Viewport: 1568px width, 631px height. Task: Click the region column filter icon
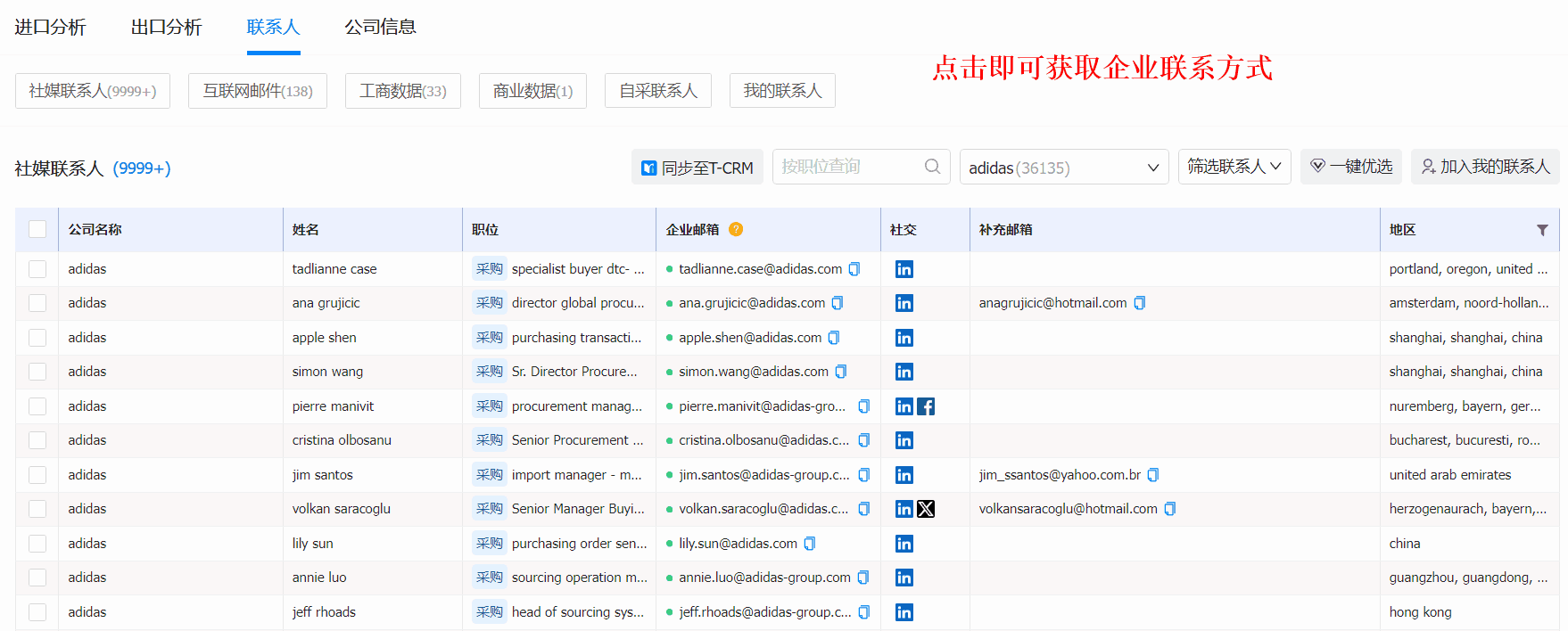click(x=1541, y=230)
